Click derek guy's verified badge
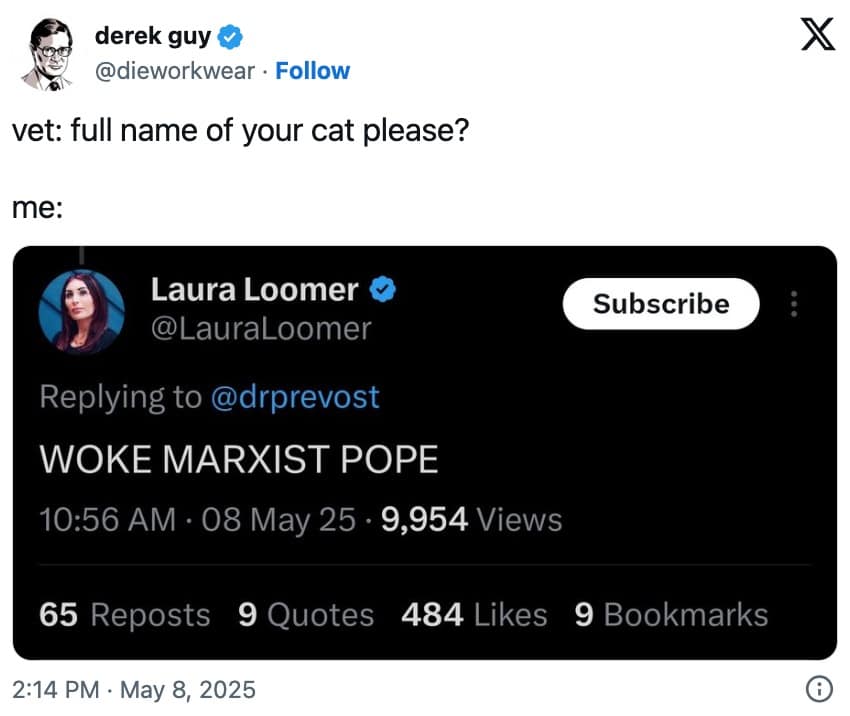 tap(229, 35)
